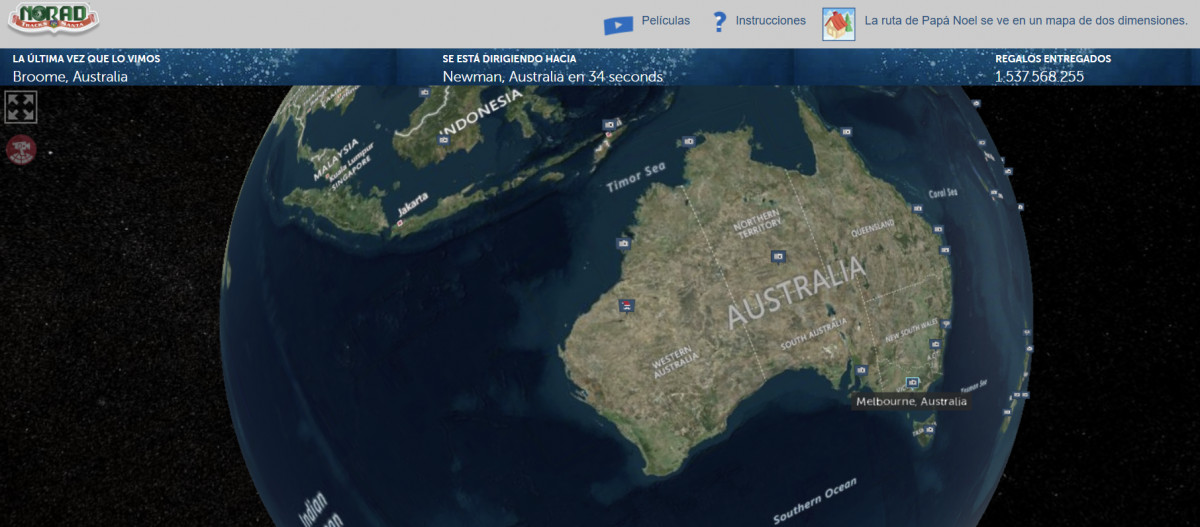Click the 2D map house icon
Screen dimensions: 1200x527
pyautogui.click(x=838, y=24)
